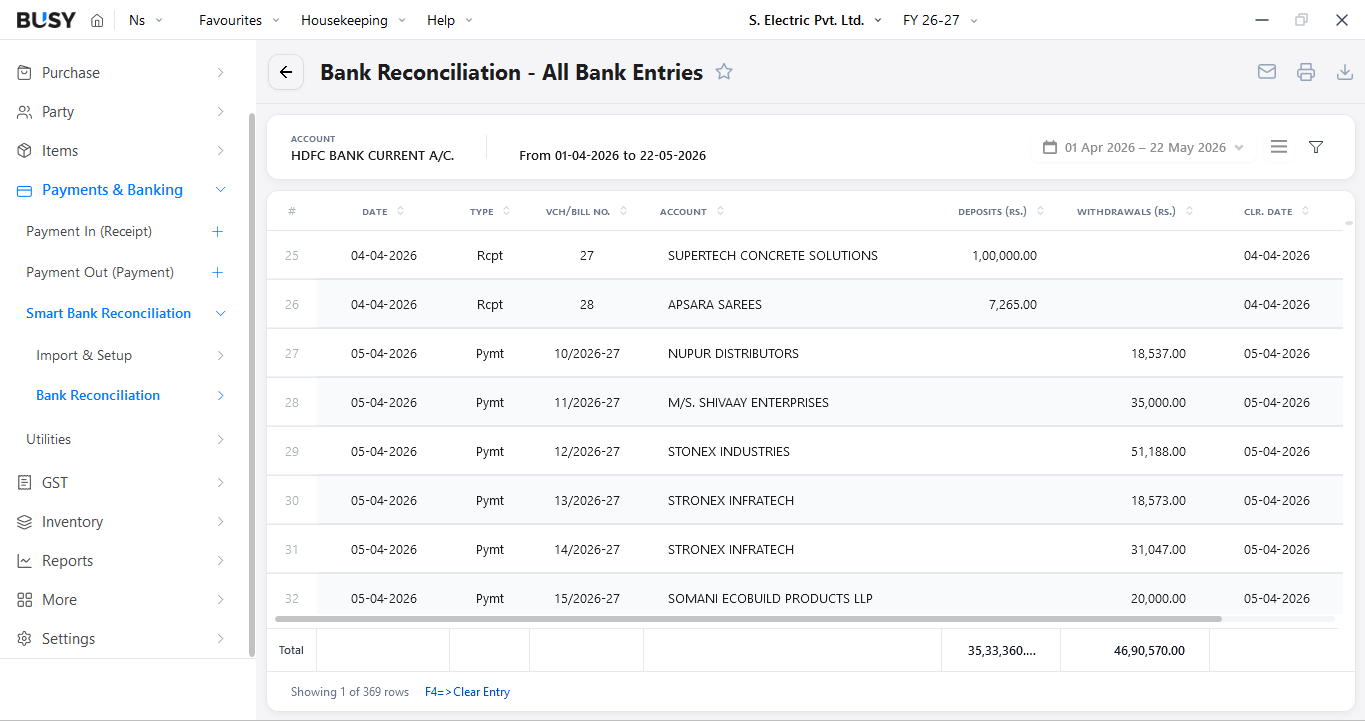Expand the Purchase chevron
This screenshot has height=721, width=1365.
[221, 73]
